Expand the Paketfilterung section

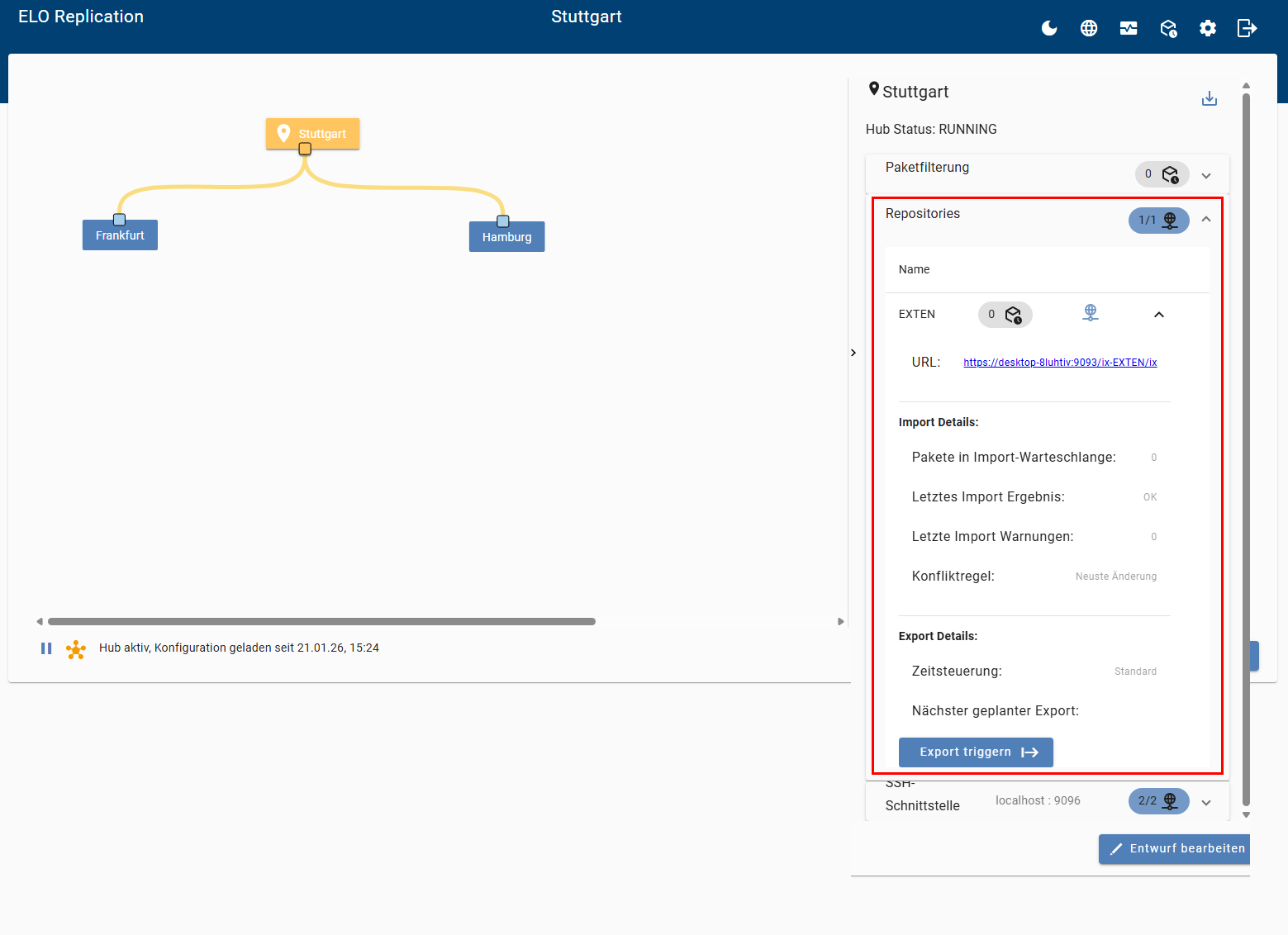1205,174
